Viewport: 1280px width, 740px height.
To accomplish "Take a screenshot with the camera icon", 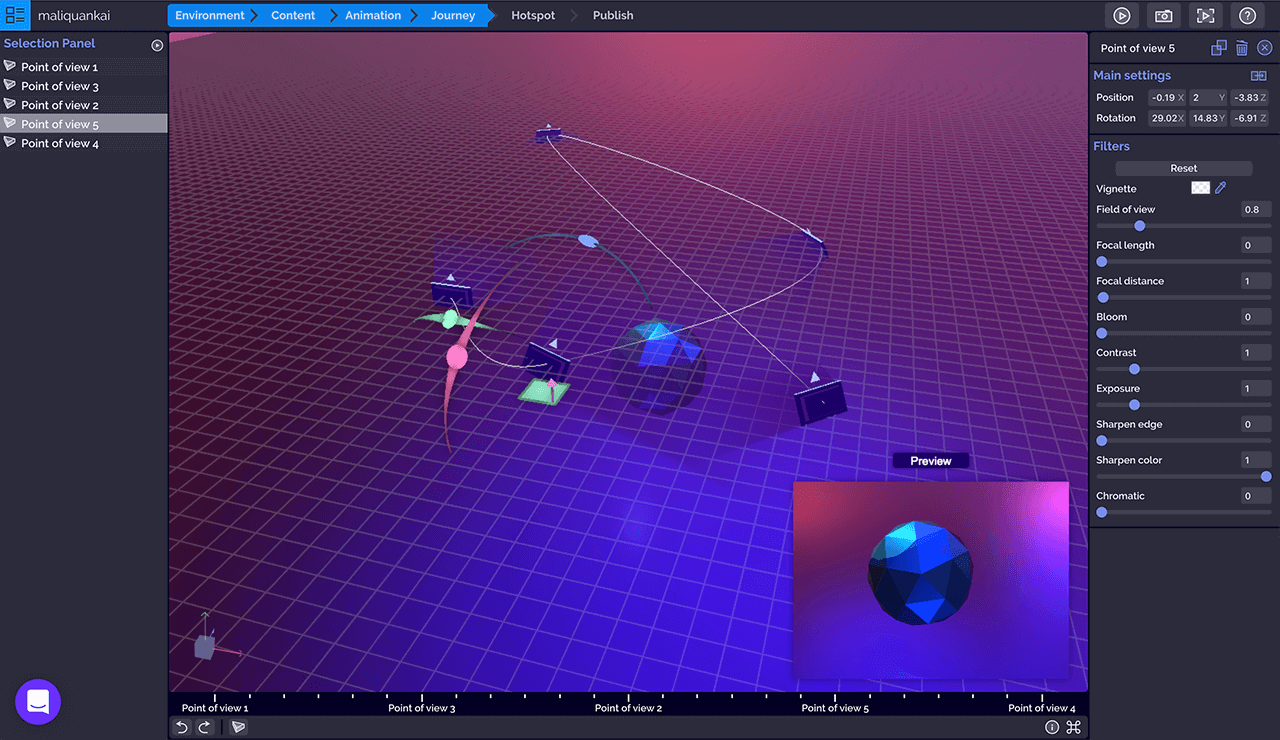I will (1164, 16).
